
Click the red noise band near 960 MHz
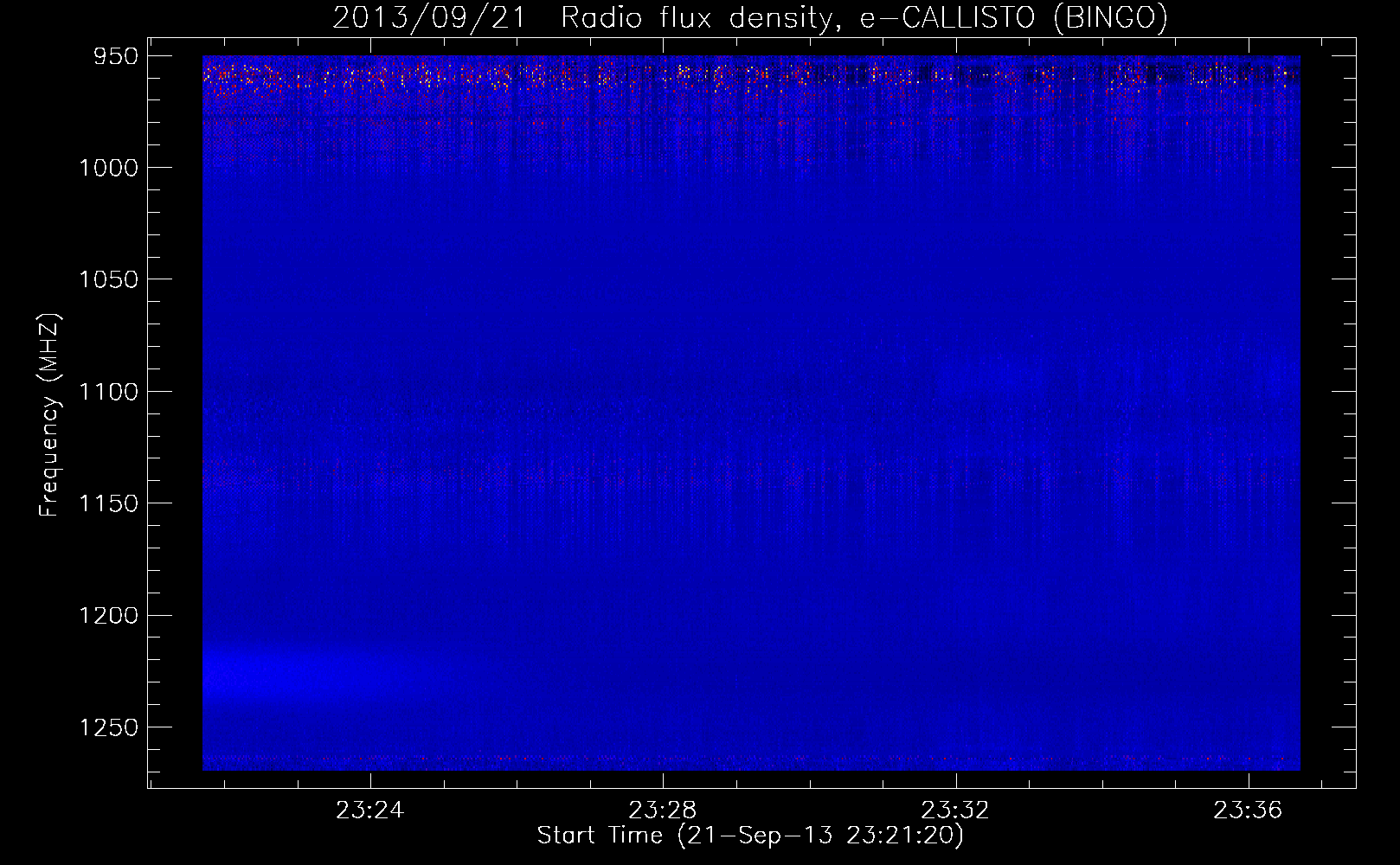pyautogui.click(x=751, y=76)
